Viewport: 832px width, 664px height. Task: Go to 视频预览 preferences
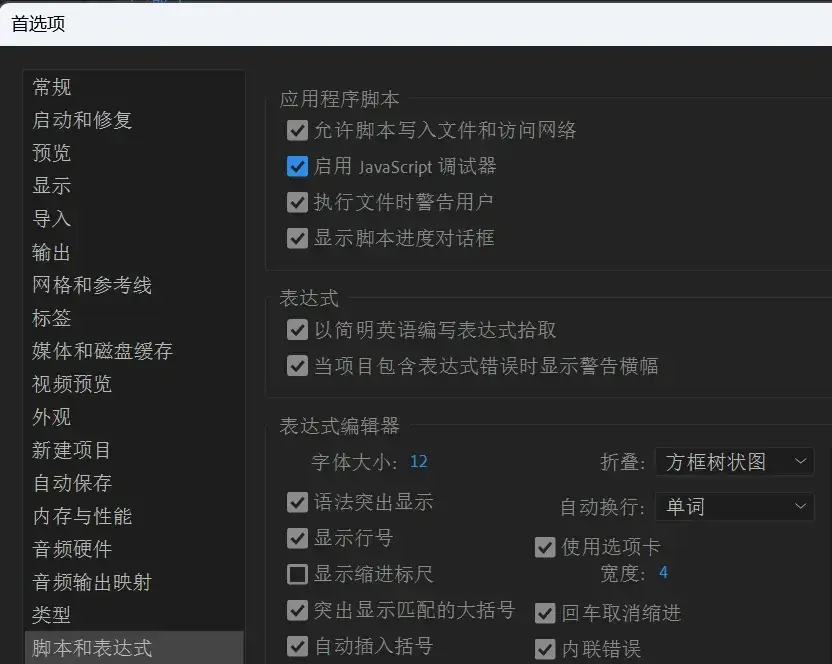tap(72, 384)
